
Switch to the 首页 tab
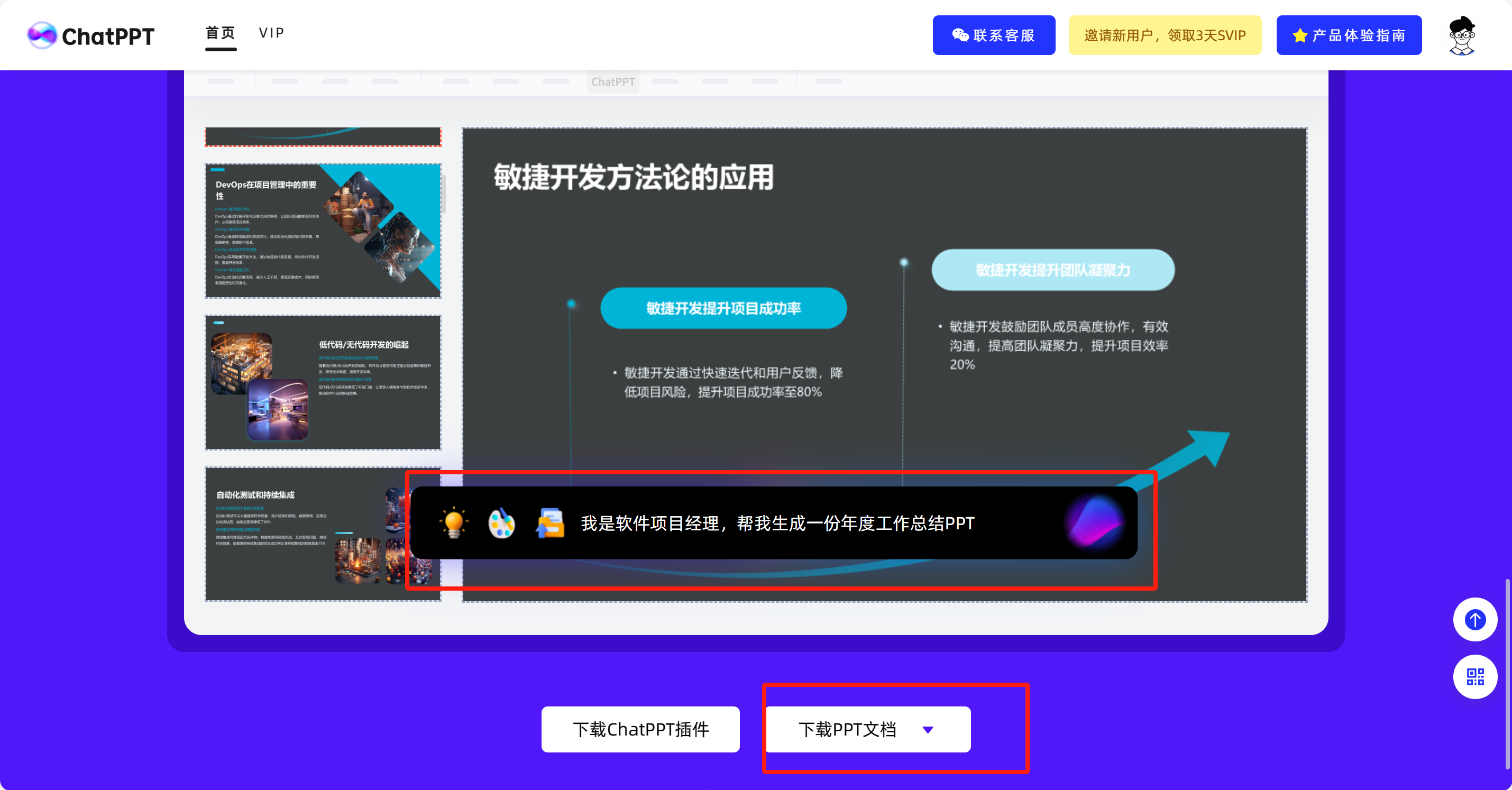click(221, 33)
